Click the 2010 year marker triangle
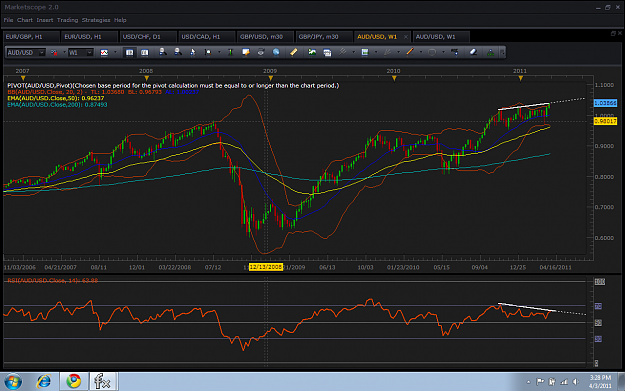The image size is (625, 391). tap(394, 78)
